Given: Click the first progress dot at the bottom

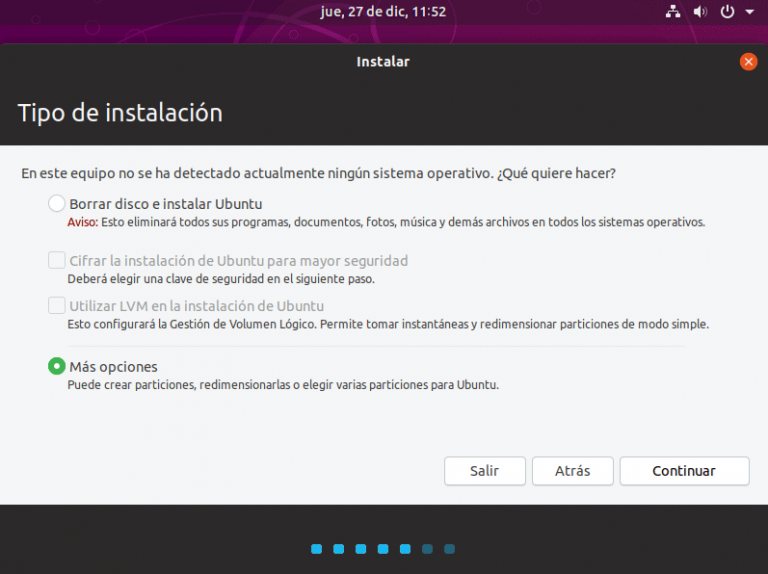Looking at the screenshot, I should coord(316,549).
